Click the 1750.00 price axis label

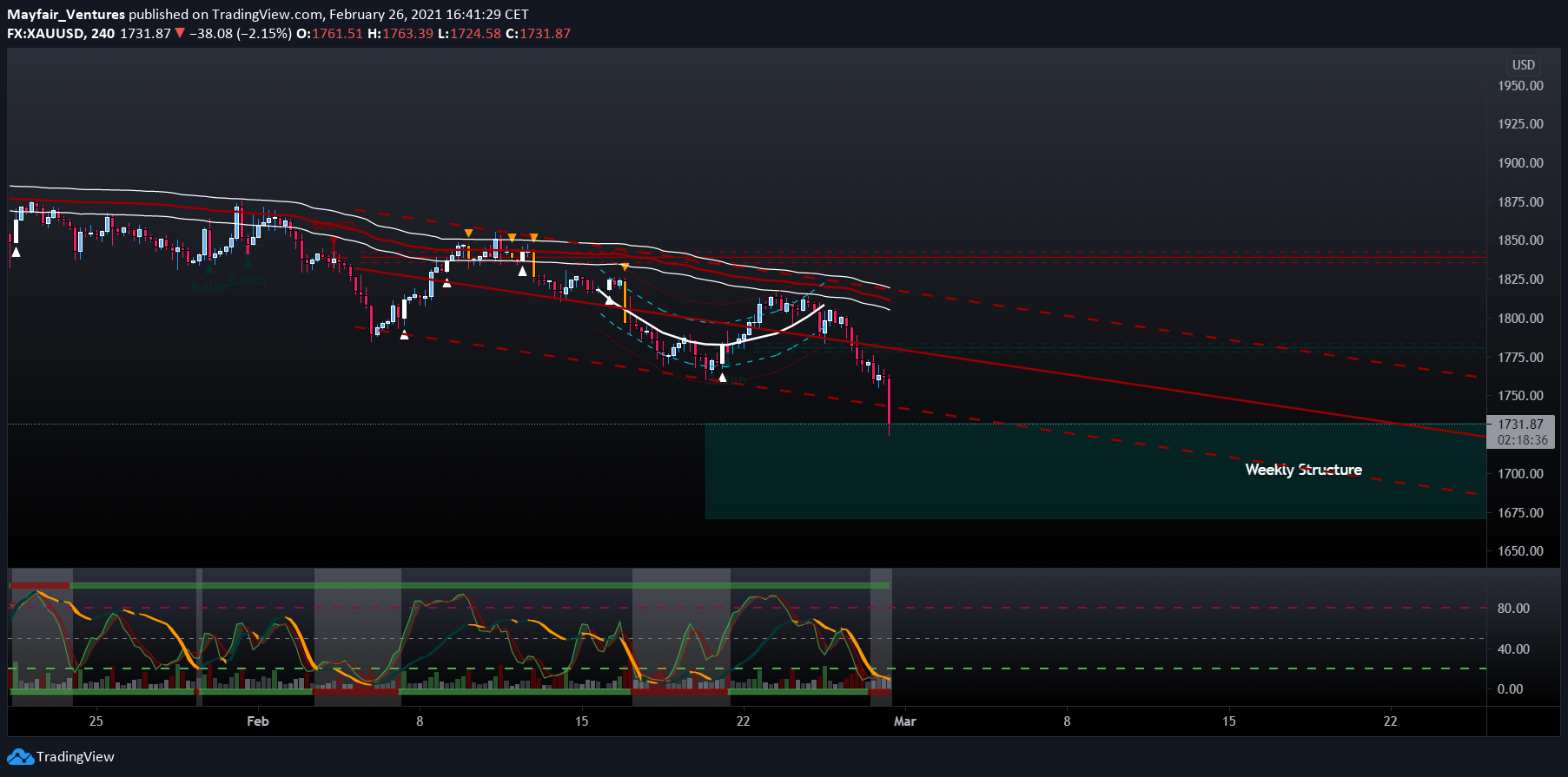point(1520,396)
